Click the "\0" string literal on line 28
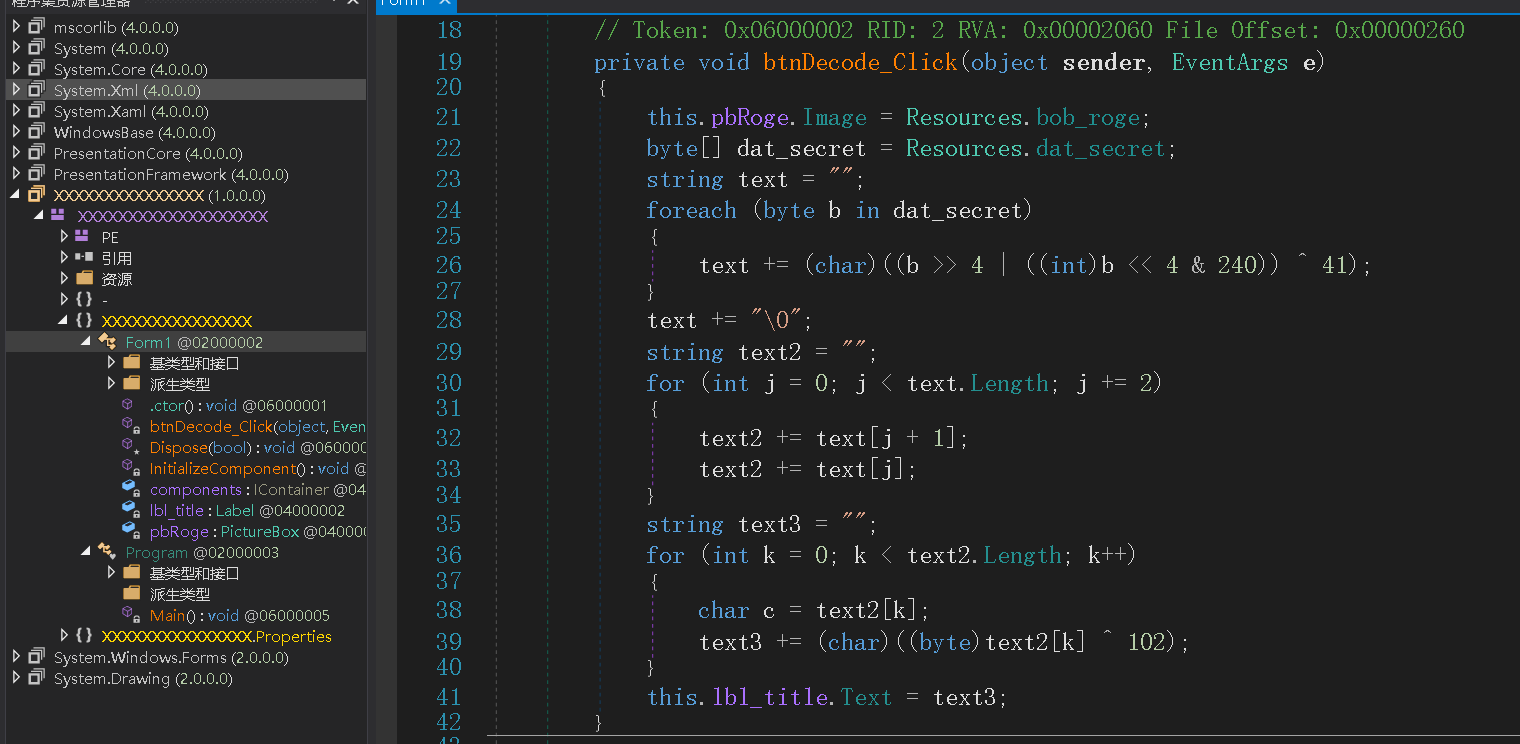 pos(776,320)
